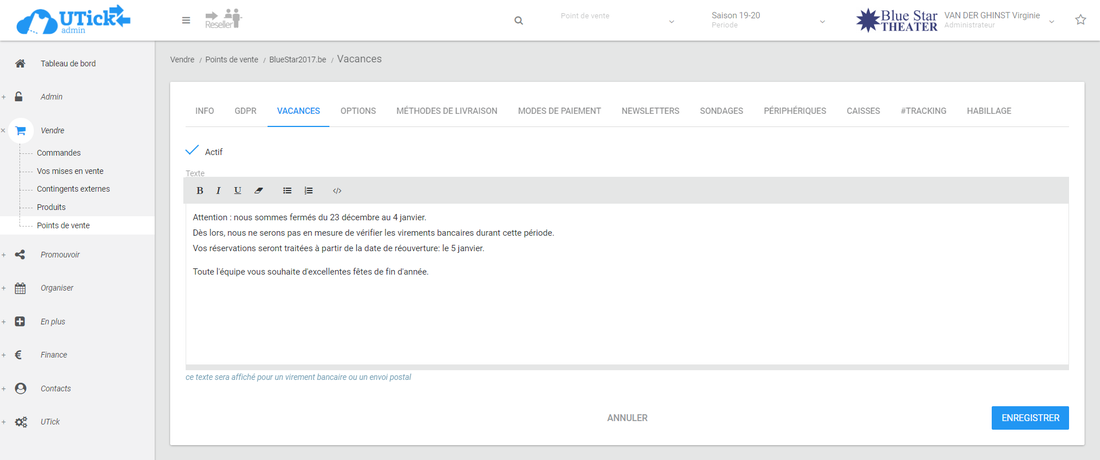Click the hamburger menu icon
Image resolution: width=1100 pixels, height=460 pixels.
[x=186, y=20]
